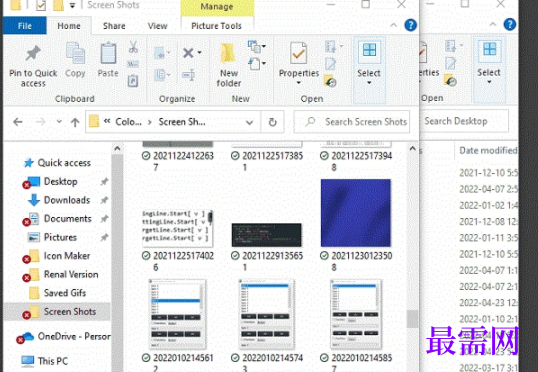Open the address bar history dropdown
Viewport: 538px width, 372px height.
click(249, 122)
